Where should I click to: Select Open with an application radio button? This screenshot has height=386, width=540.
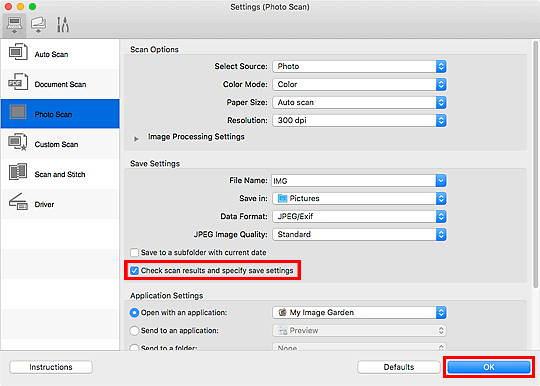[x=134, y=313]
